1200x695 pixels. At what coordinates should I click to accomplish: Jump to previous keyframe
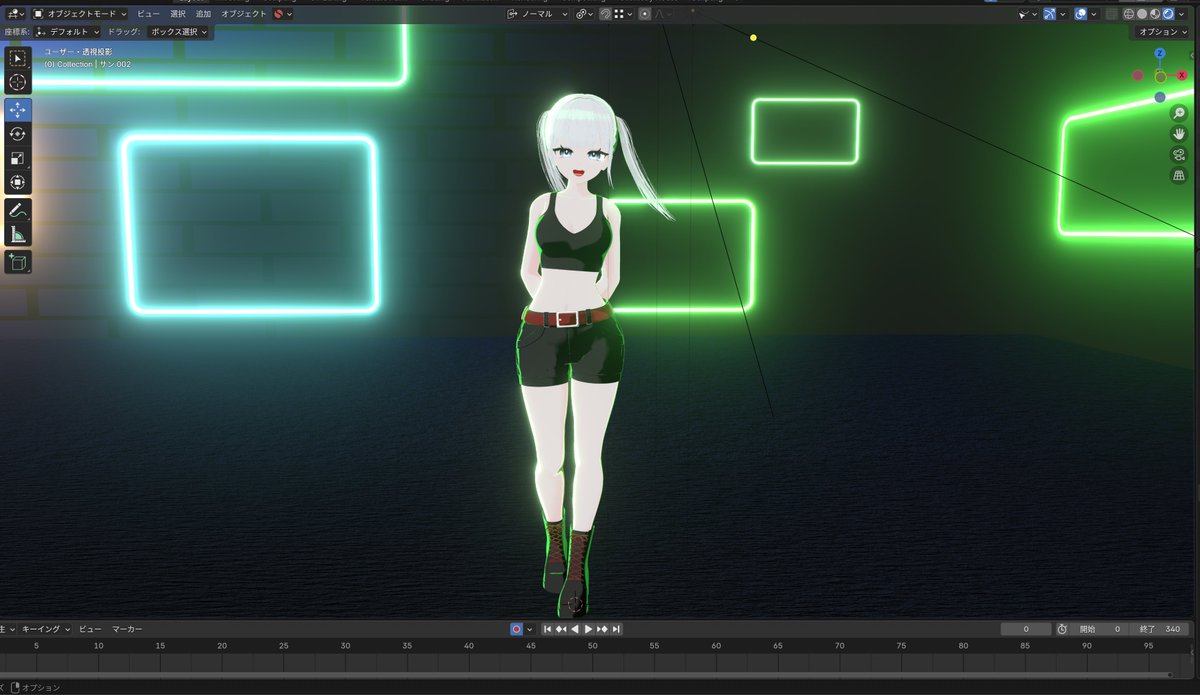[x=561, y=629]
